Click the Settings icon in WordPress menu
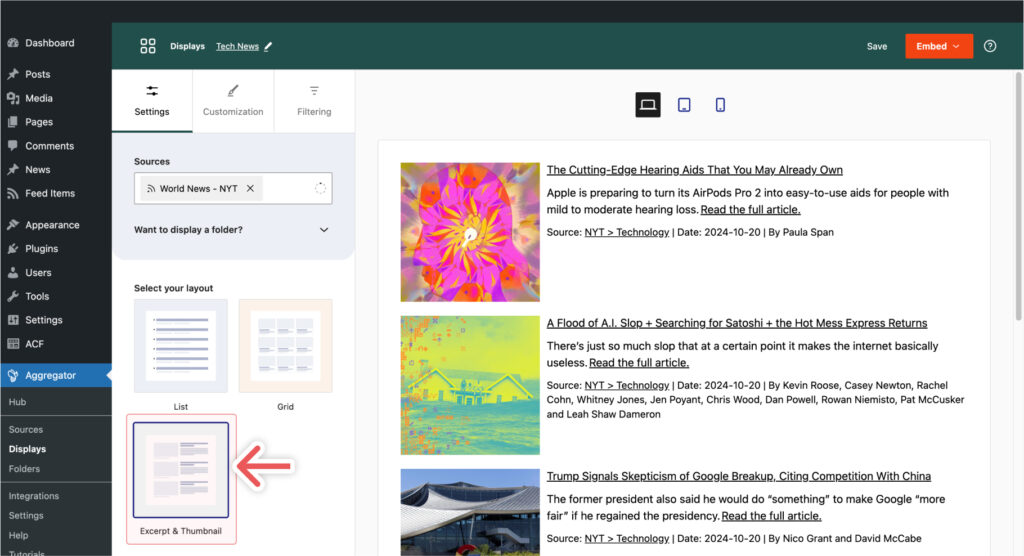Image resolution: width=1024 pixels, height=556 pixels. click(x=13, y=320)
